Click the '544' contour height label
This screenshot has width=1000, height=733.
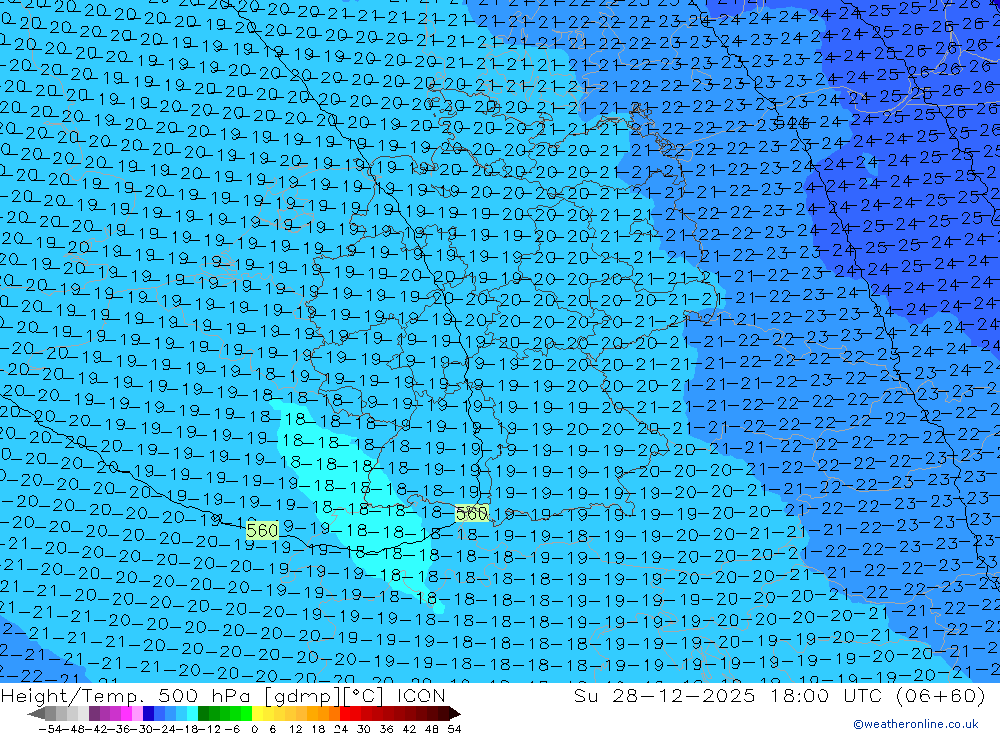[x=791, y=122]
